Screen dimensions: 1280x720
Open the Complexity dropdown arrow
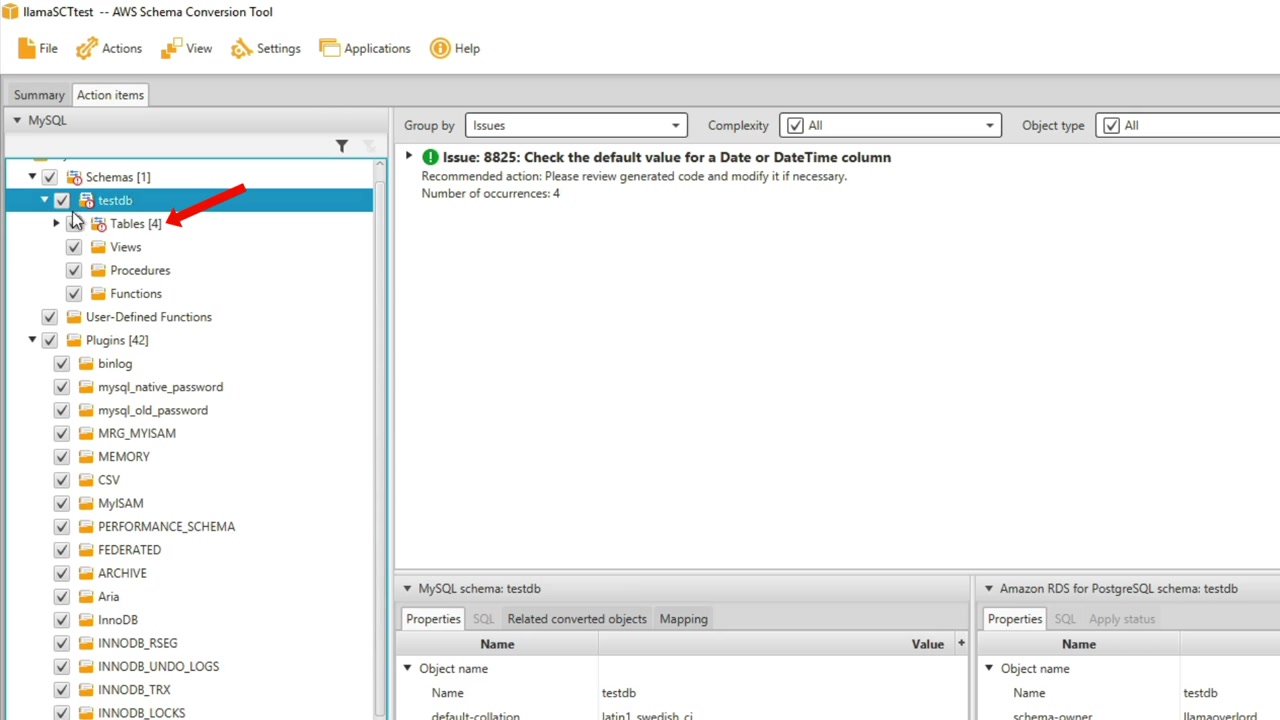pos(990,126)
